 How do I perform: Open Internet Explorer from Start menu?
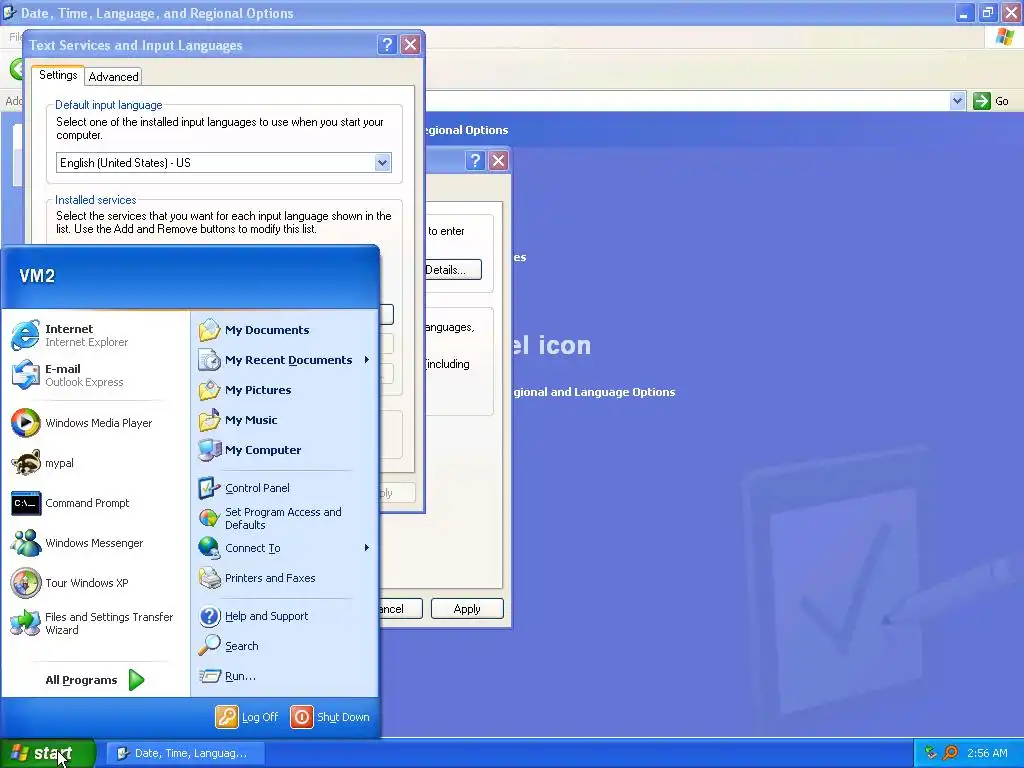coord(95,335)
